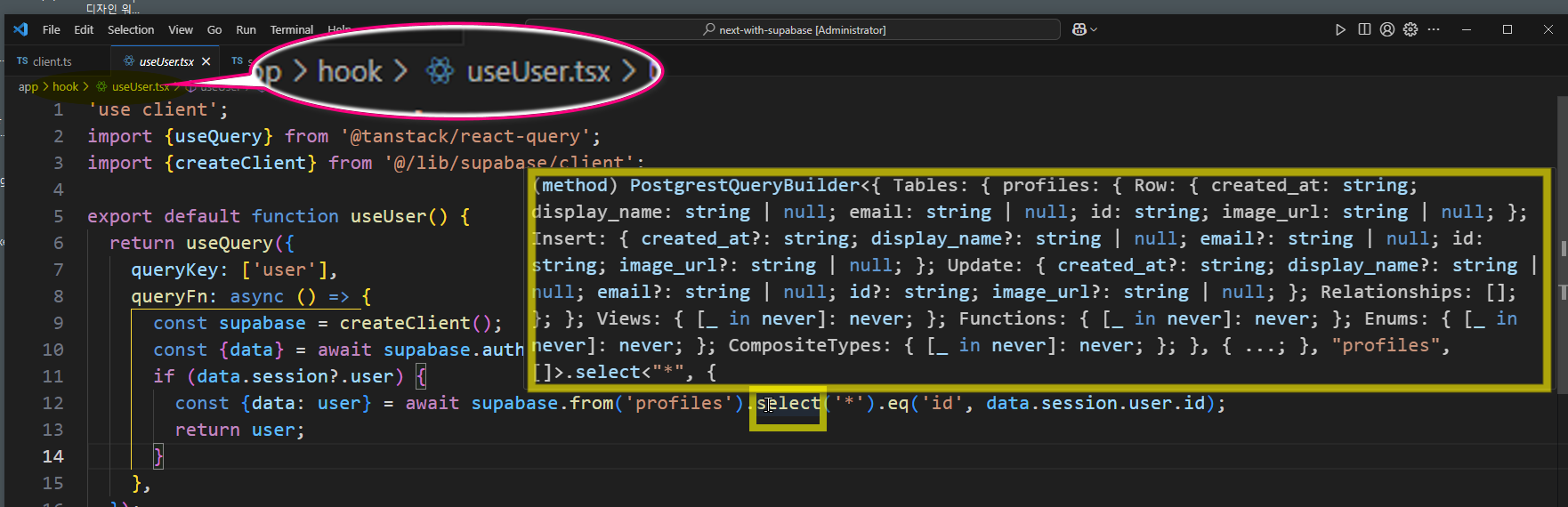Viewport: 1568px width, 507px height.
Task: Click the next-with-supabase search box
Action: (x=793, y=29)
